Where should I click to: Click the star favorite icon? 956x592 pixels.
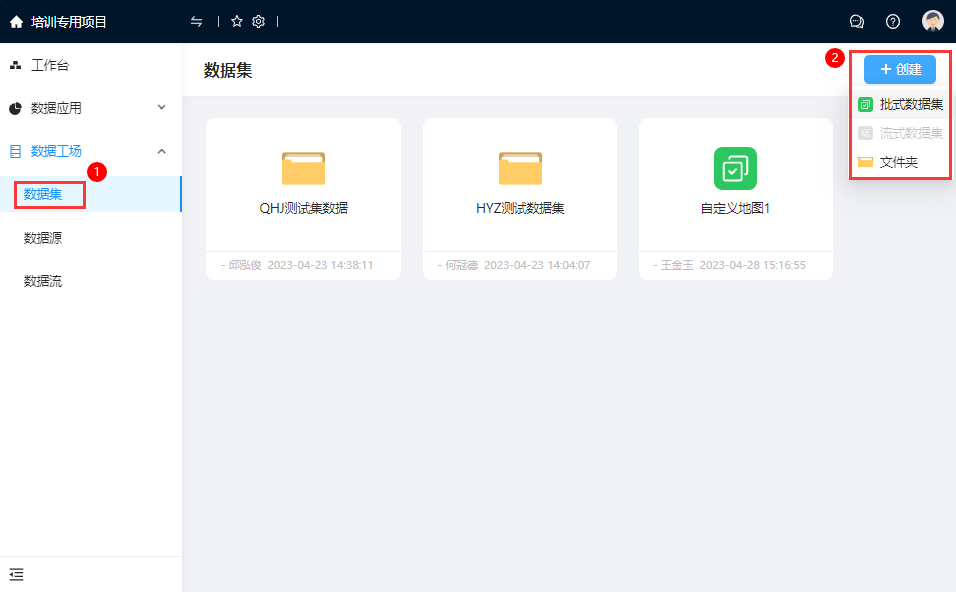pyautogui.click(x=237, y=22)
